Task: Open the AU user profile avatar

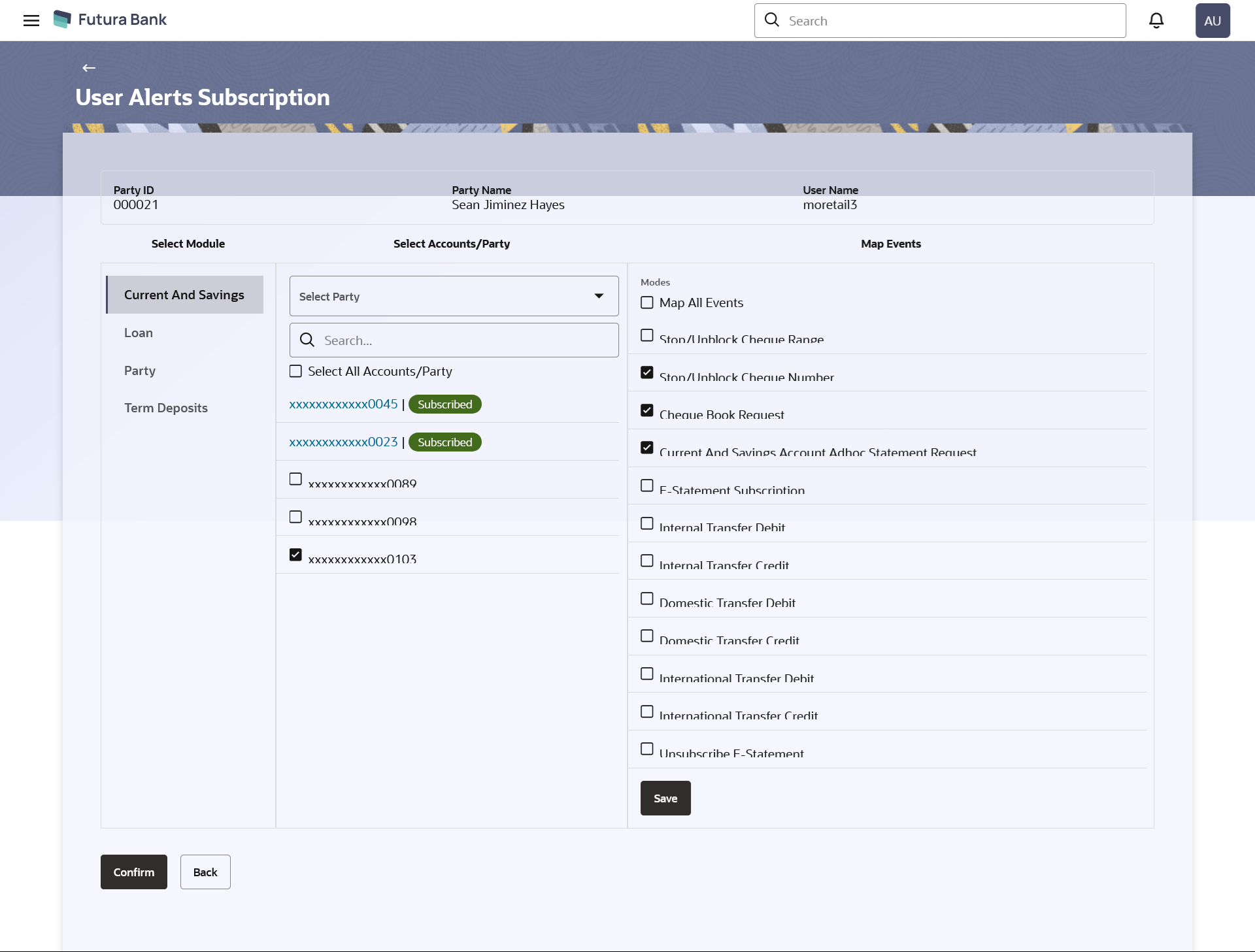Action: click(x=1212, y=21)
